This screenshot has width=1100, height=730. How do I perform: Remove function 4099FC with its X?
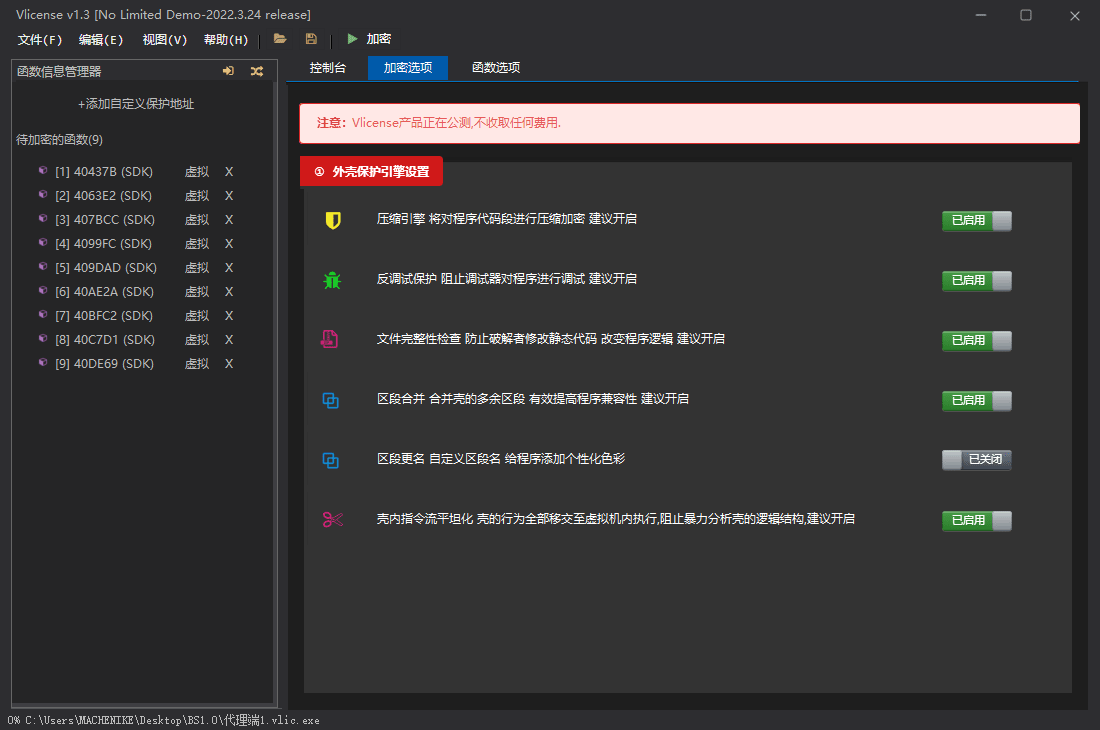tap(229, 243)
